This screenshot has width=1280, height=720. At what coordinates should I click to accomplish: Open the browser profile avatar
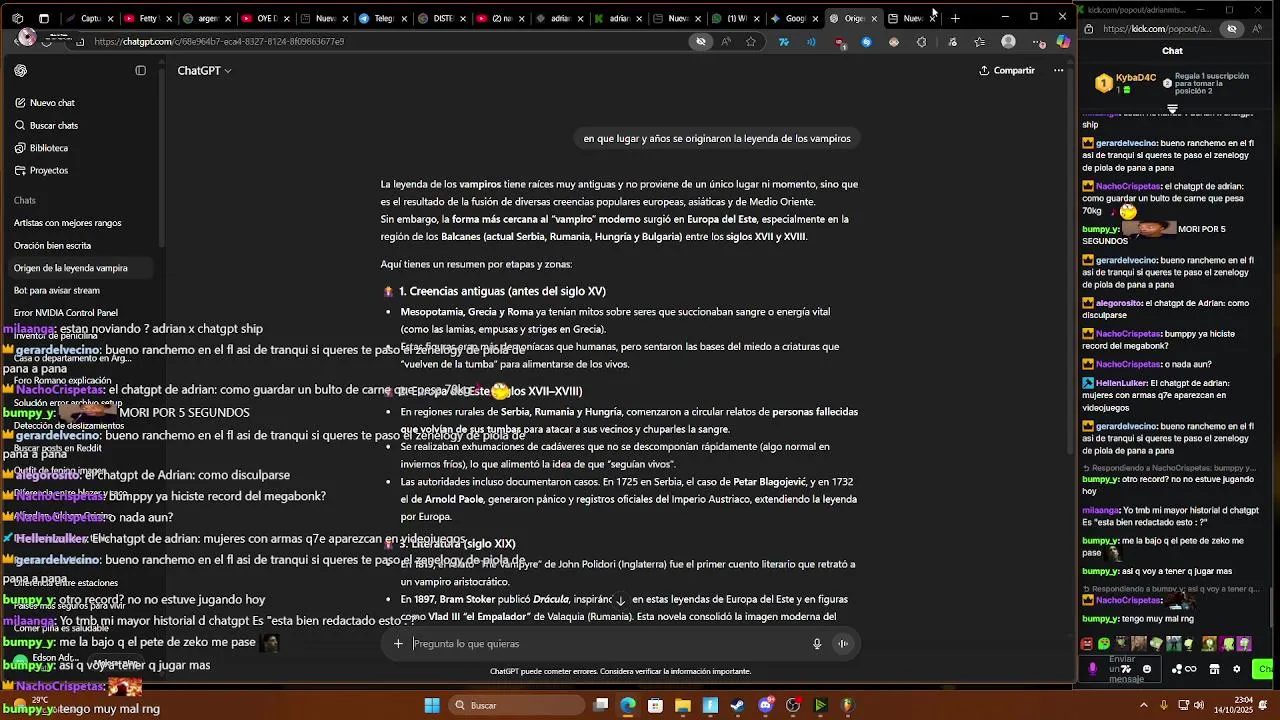point(1009,42)
